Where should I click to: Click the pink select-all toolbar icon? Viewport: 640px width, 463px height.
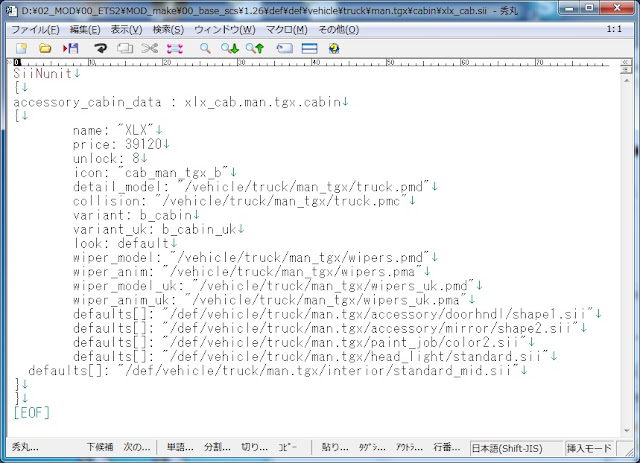175,49
